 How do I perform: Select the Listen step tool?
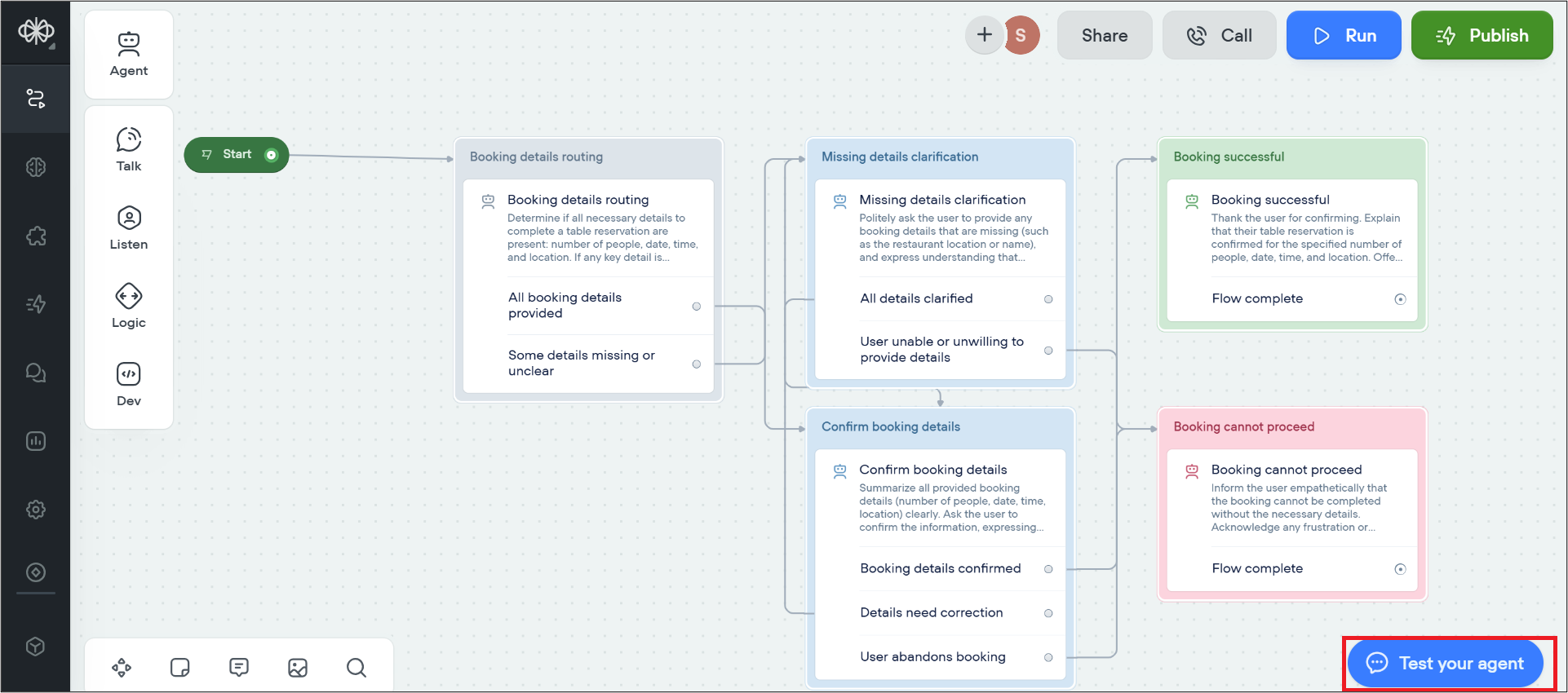coord(129,227)
